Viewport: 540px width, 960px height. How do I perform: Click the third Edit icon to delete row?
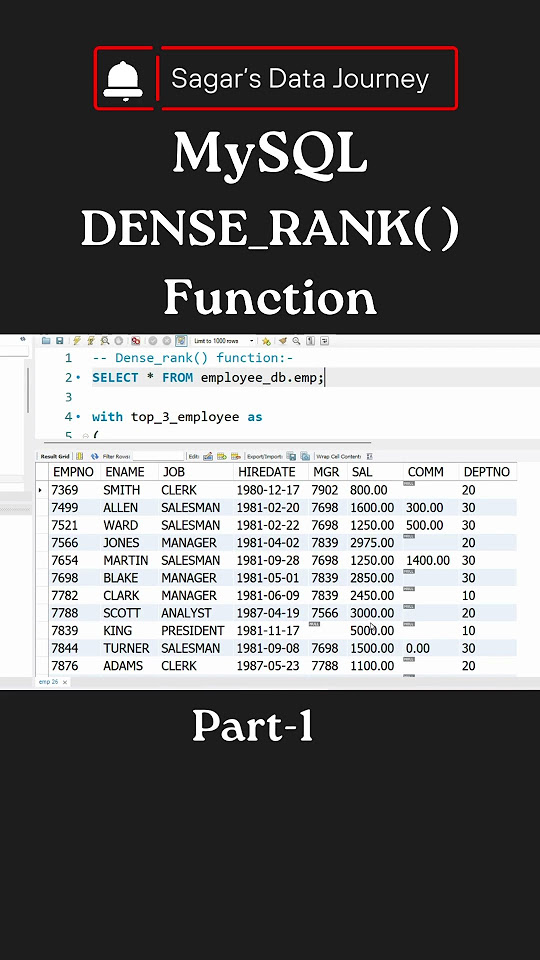coord(236,456)
